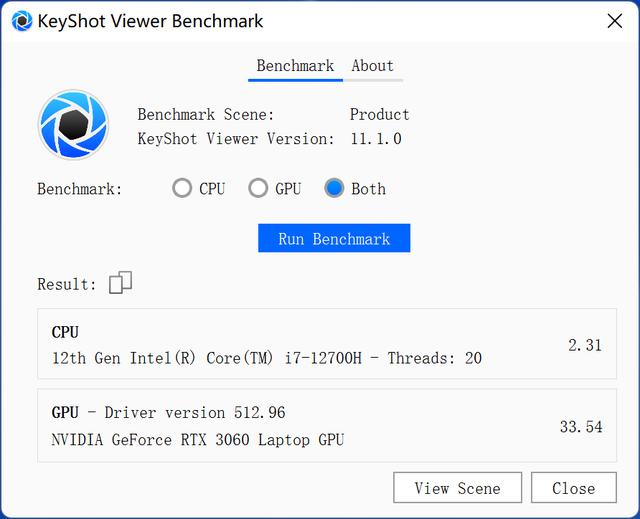Viewport: 640px width, 519px height.
Task: Click the GPU result panel
Action: coord(327,426)
